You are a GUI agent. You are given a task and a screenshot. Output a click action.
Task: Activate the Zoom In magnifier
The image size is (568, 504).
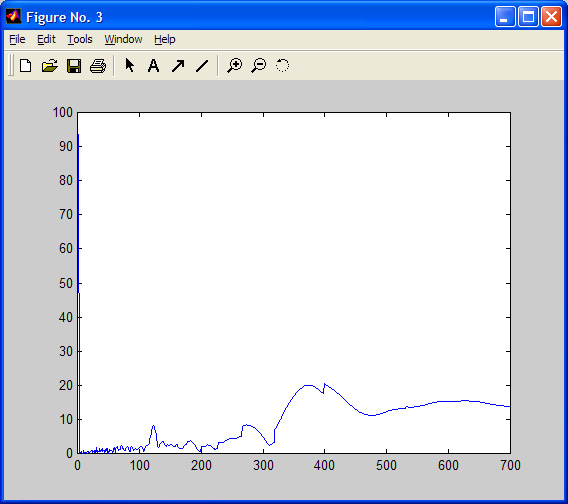[x=234, y=66]
